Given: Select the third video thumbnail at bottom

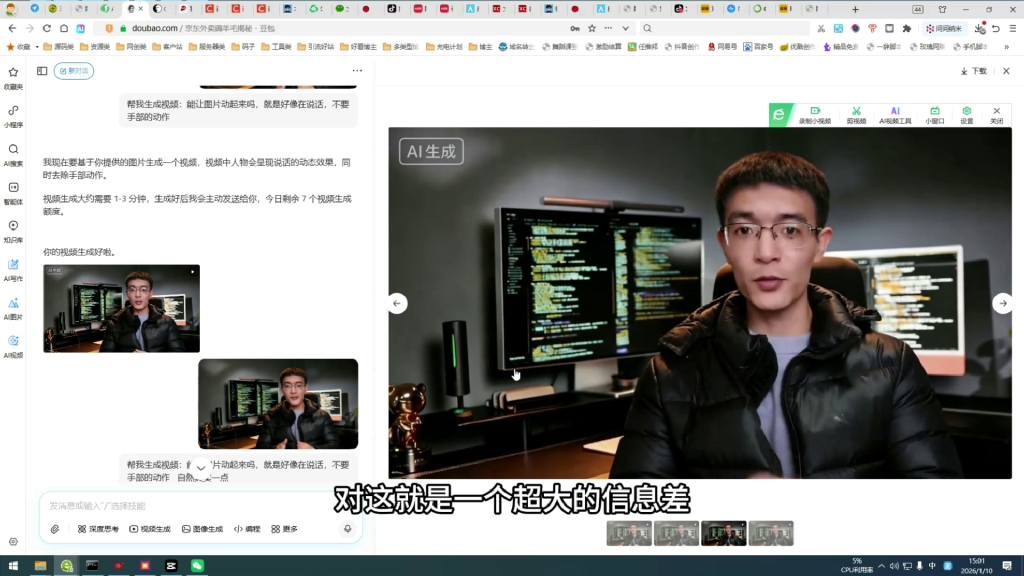Looking at the screenshot, I should 724,533.
